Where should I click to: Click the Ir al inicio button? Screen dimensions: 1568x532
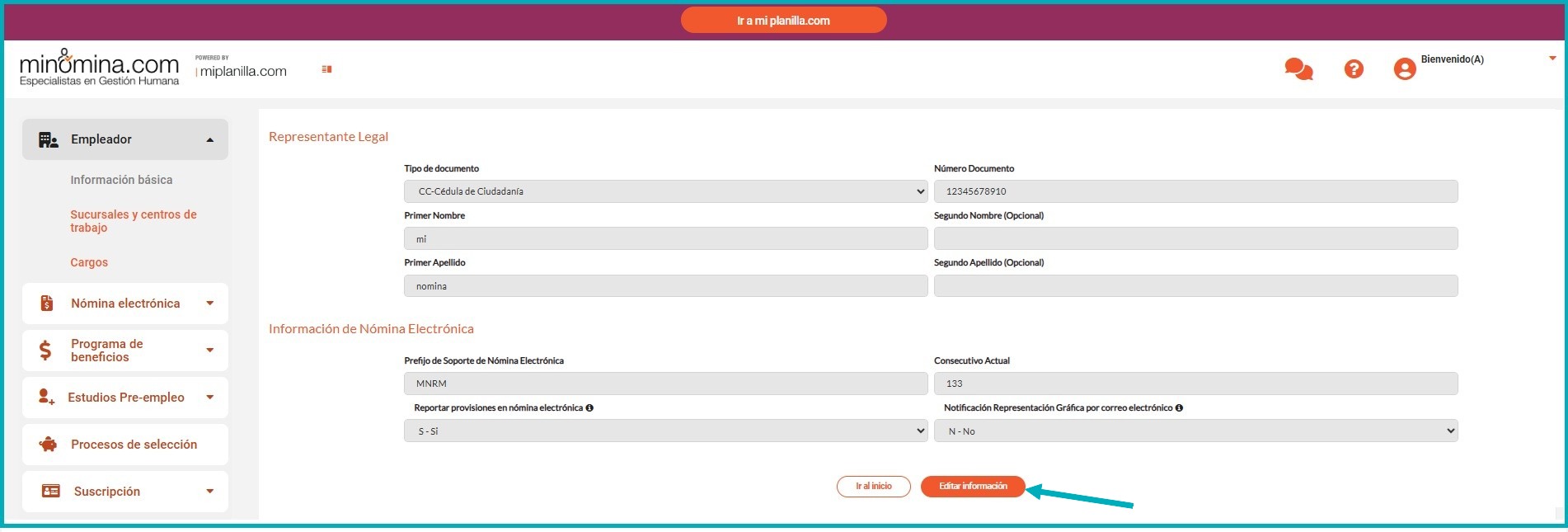(x=873, y=487)
